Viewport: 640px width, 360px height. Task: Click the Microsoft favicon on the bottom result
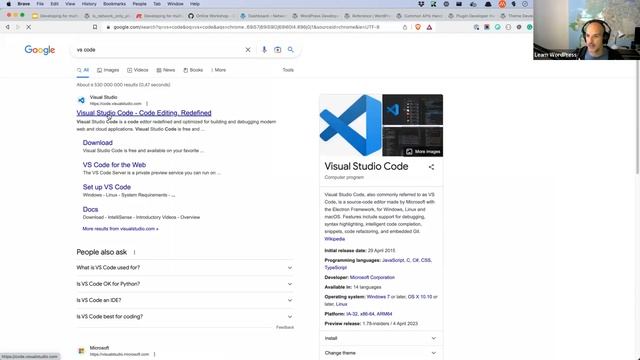click(81, 351)
